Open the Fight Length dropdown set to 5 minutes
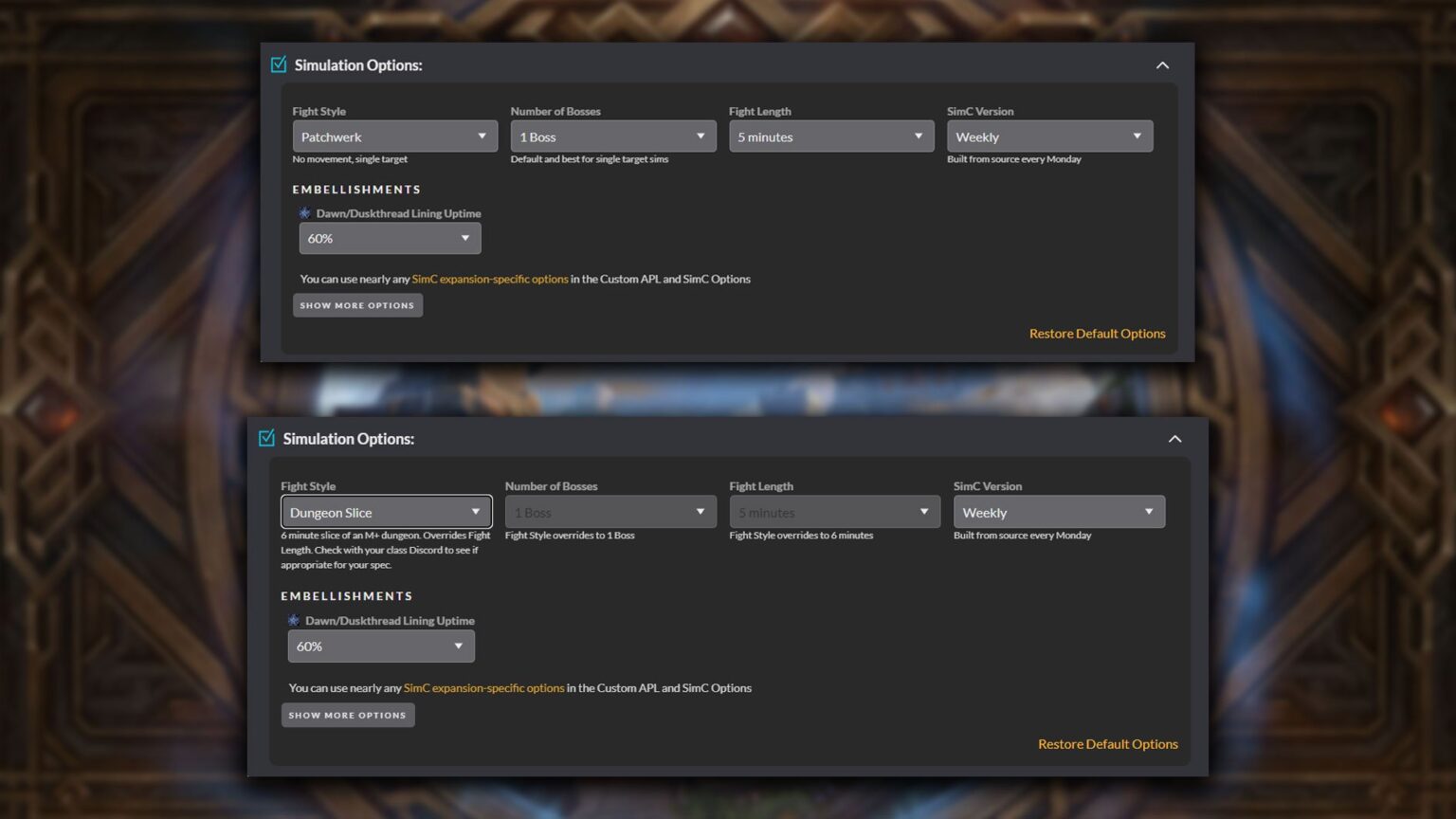The height and width of the screenshot is (819, 1456). coord(830,136)
